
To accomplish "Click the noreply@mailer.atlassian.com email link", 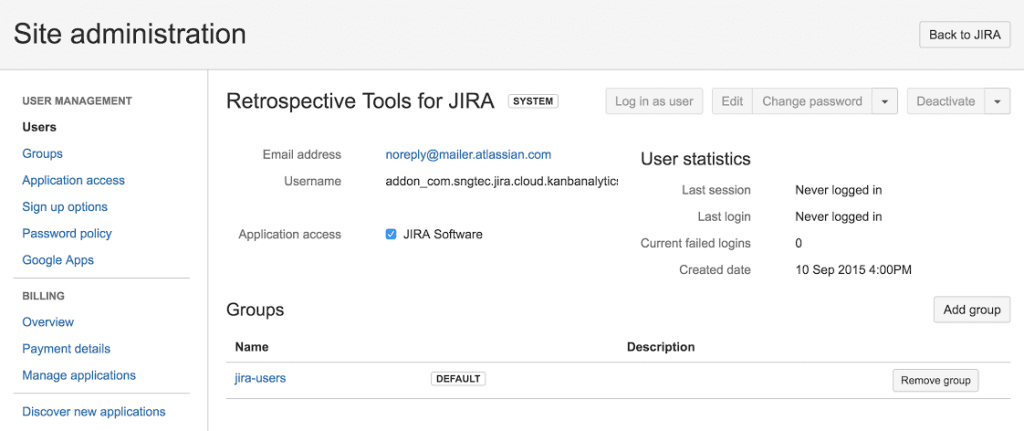I will pyautogui.click(x=468, y=155).
